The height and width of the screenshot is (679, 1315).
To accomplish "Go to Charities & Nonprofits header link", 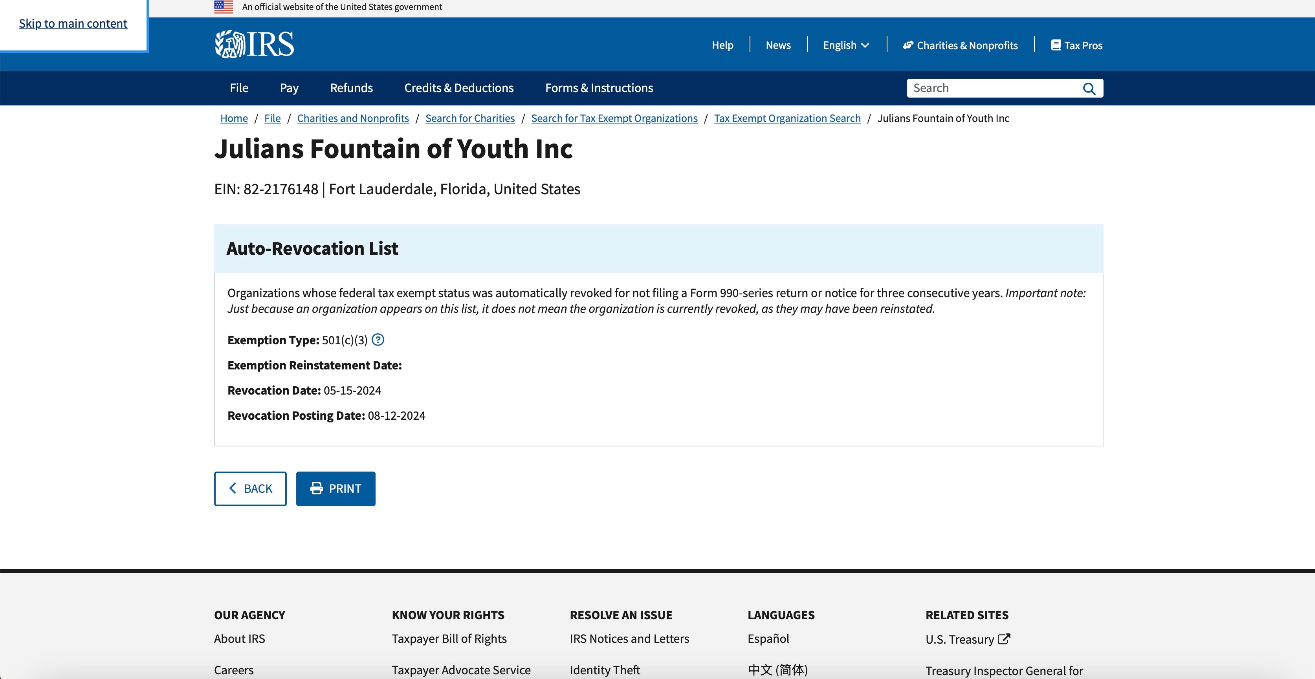I will point(960,45).
